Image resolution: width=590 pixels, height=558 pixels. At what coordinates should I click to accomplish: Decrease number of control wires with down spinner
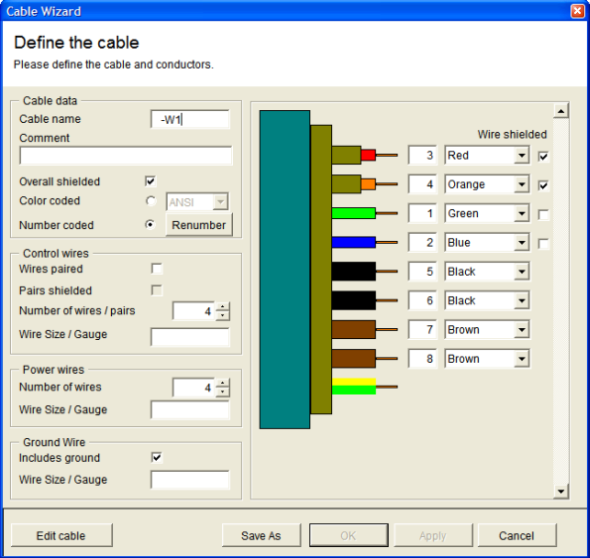tap(223, 315)
